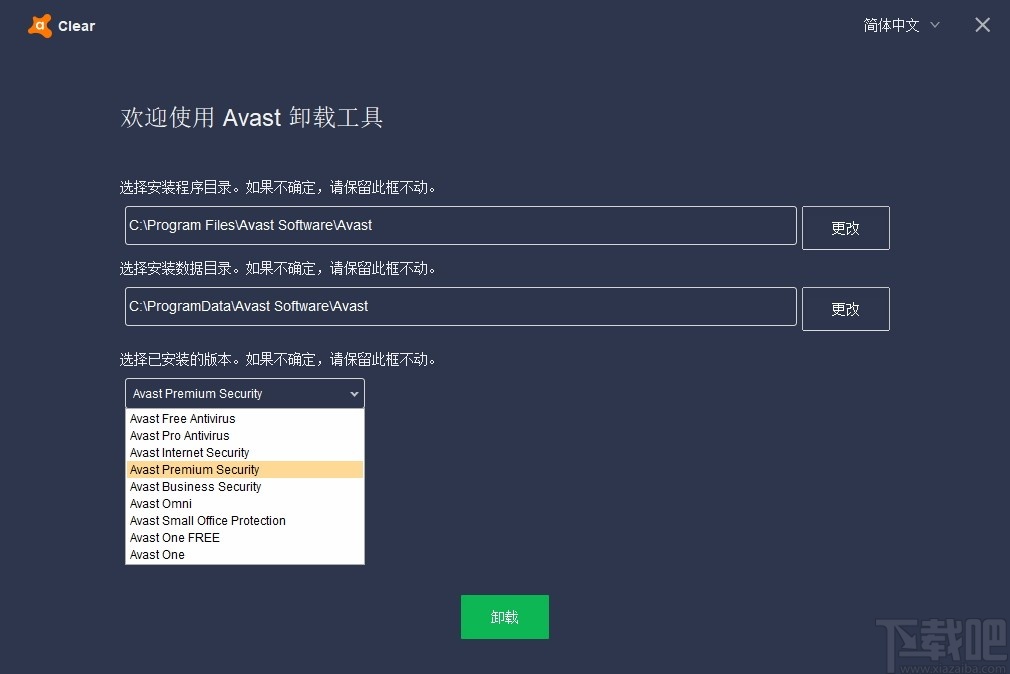The width and height of the screenshot is (1010, 674).
Task: Select Avast Business Security from the list
Action: pyautogui.click(x=195, y=486)
